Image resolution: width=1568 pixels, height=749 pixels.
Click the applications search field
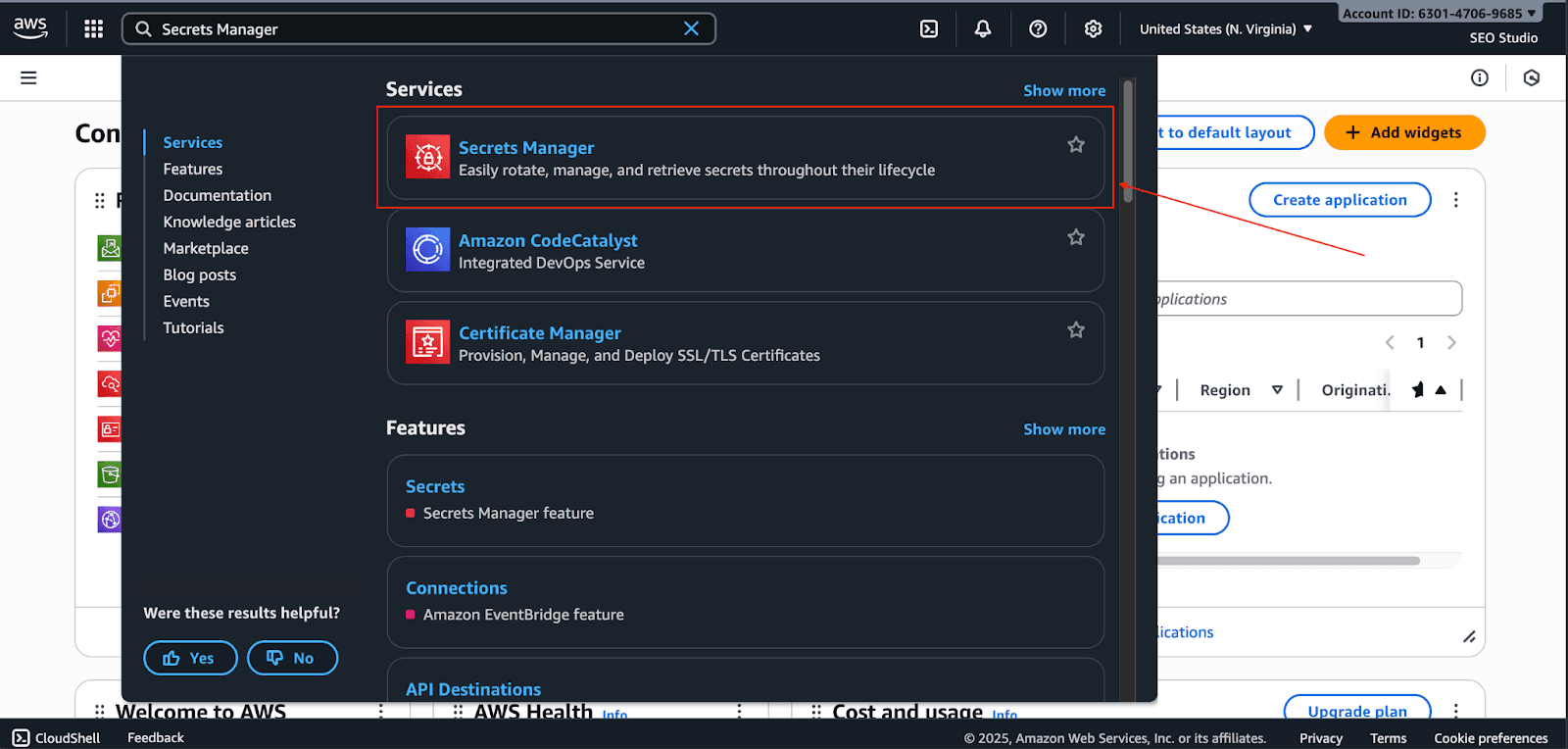tap(1309, 299)
